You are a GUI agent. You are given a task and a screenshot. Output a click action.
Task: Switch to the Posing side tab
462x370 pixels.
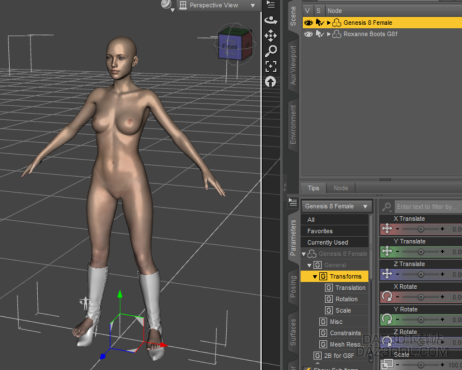point(293,286)
